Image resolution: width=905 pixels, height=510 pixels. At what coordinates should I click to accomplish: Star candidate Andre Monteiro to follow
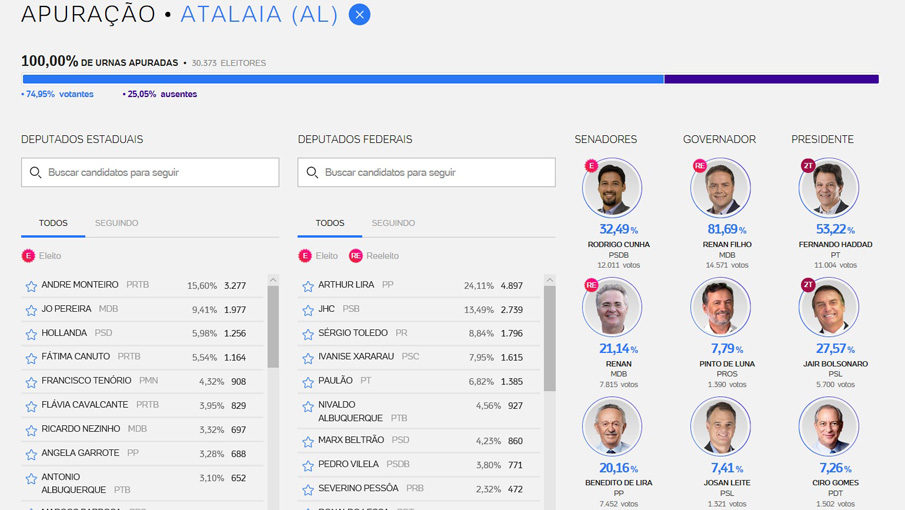point(31,286)
